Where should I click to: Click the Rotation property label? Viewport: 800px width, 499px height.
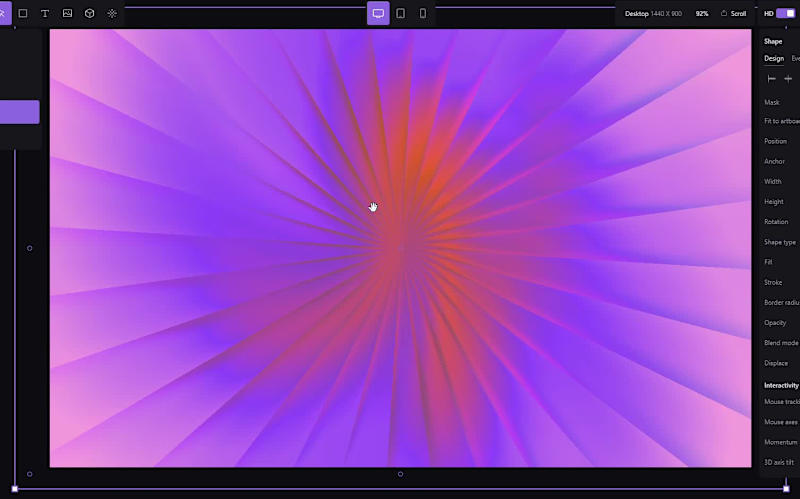tap(776, 221)
